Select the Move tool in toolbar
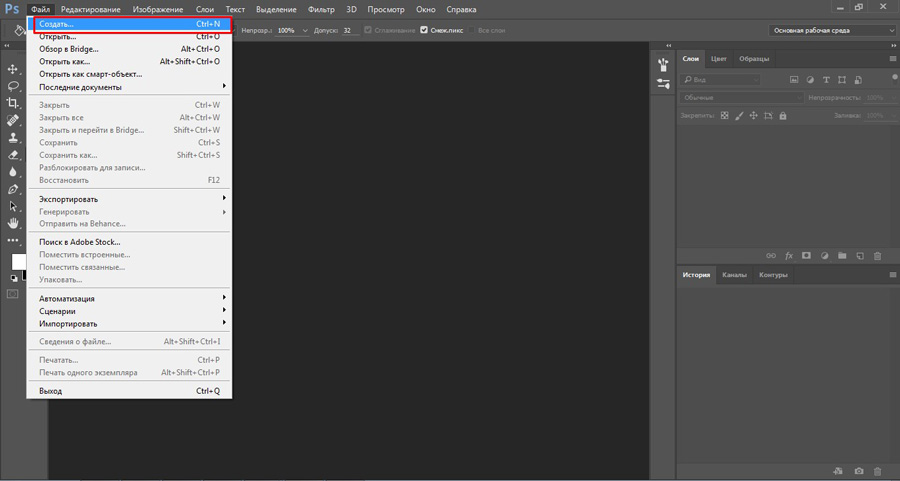 click(13, 69)
